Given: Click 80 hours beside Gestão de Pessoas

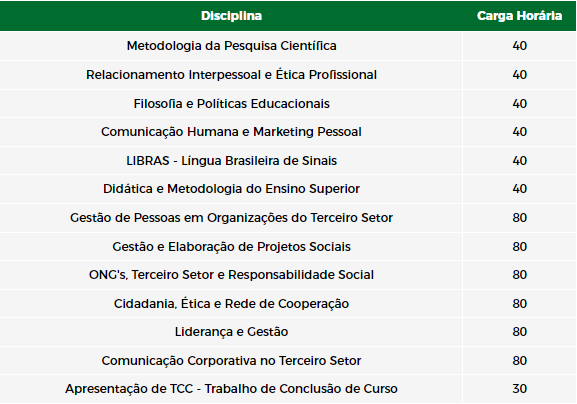Looking at the screenshot, I should [x=520, y=218].
